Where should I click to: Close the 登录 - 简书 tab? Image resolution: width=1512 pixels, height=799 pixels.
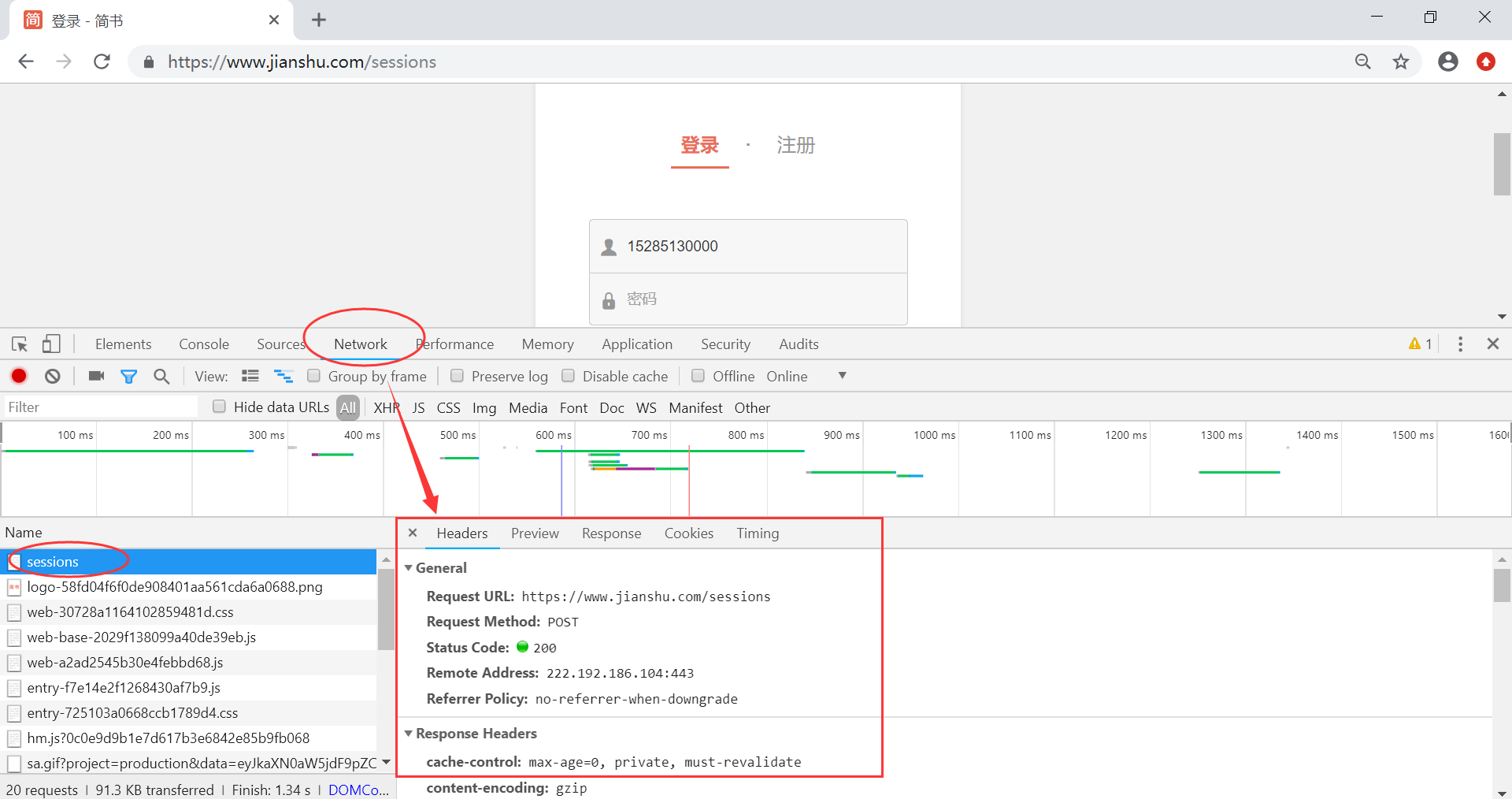tap(274, 20)
